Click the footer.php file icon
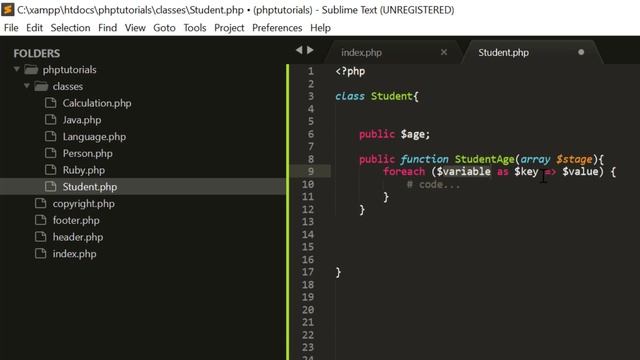This screenshot has width=640, height=360. (x=40, y=220)
